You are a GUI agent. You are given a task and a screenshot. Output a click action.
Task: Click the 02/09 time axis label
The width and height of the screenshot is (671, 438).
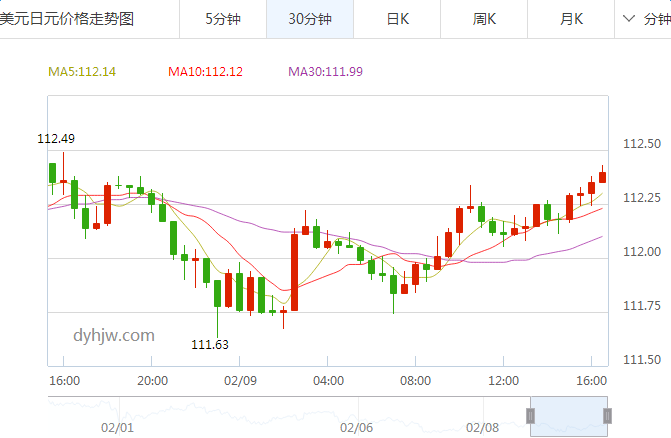tap(240, 381)
